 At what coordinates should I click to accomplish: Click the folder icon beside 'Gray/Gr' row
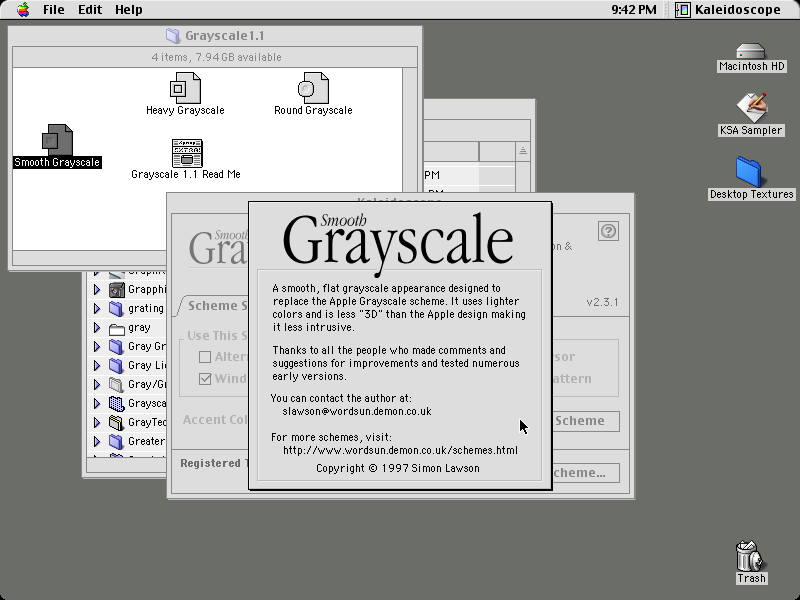(x=117, y=385)
